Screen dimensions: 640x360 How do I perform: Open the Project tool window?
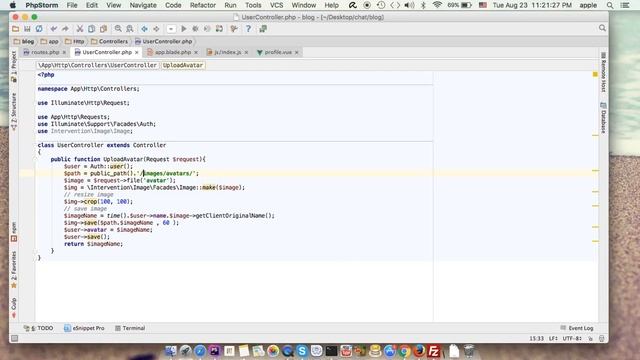[14, 67]
